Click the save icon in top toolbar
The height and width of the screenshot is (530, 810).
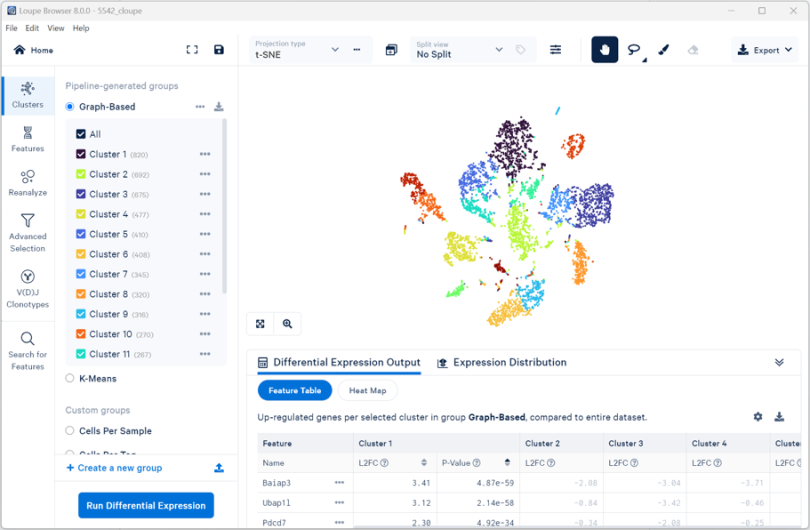click(x=219, y=50)
